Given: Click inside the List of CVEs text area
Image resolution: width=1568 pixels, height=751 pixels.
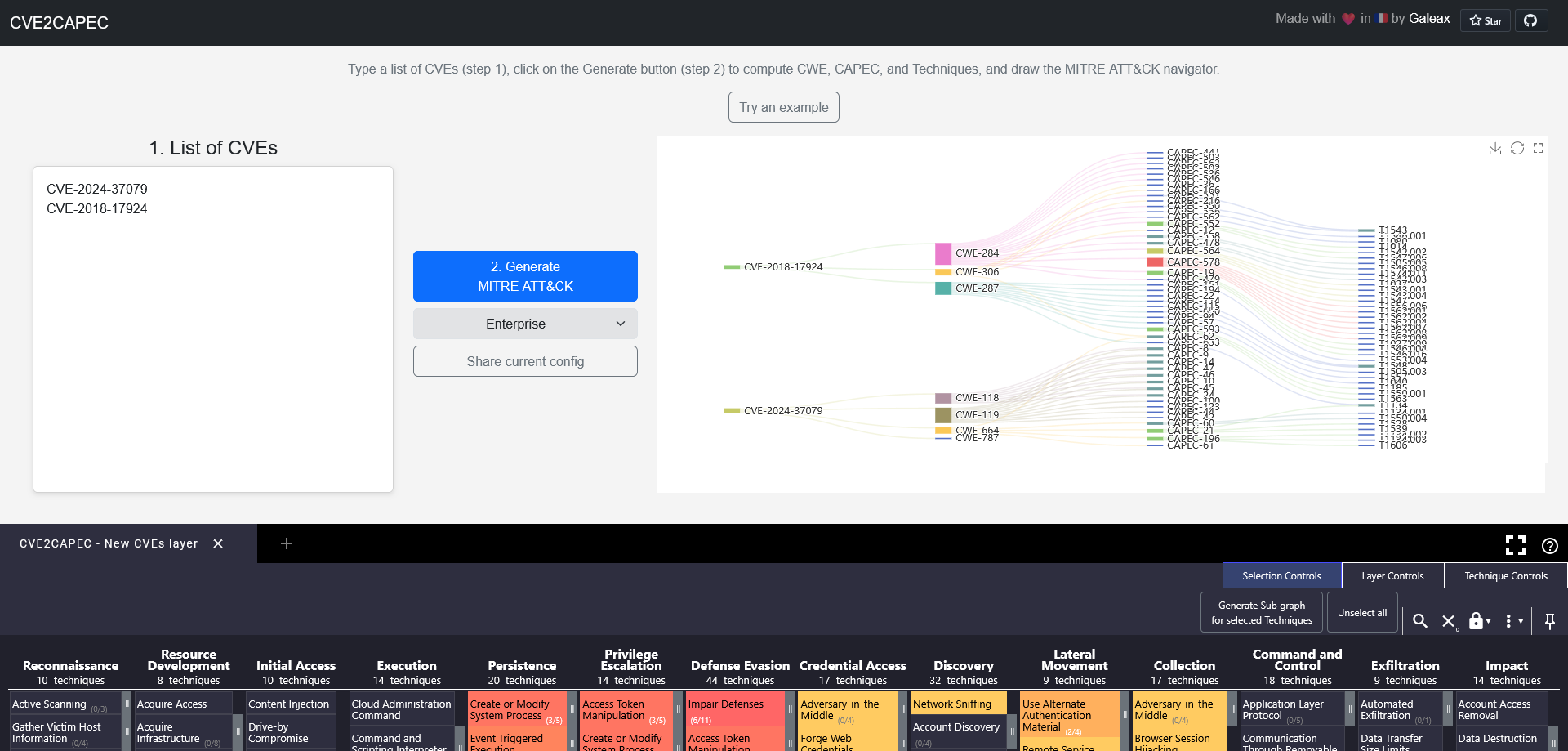Looking at the screenshot, I should [x=213, y=329].
